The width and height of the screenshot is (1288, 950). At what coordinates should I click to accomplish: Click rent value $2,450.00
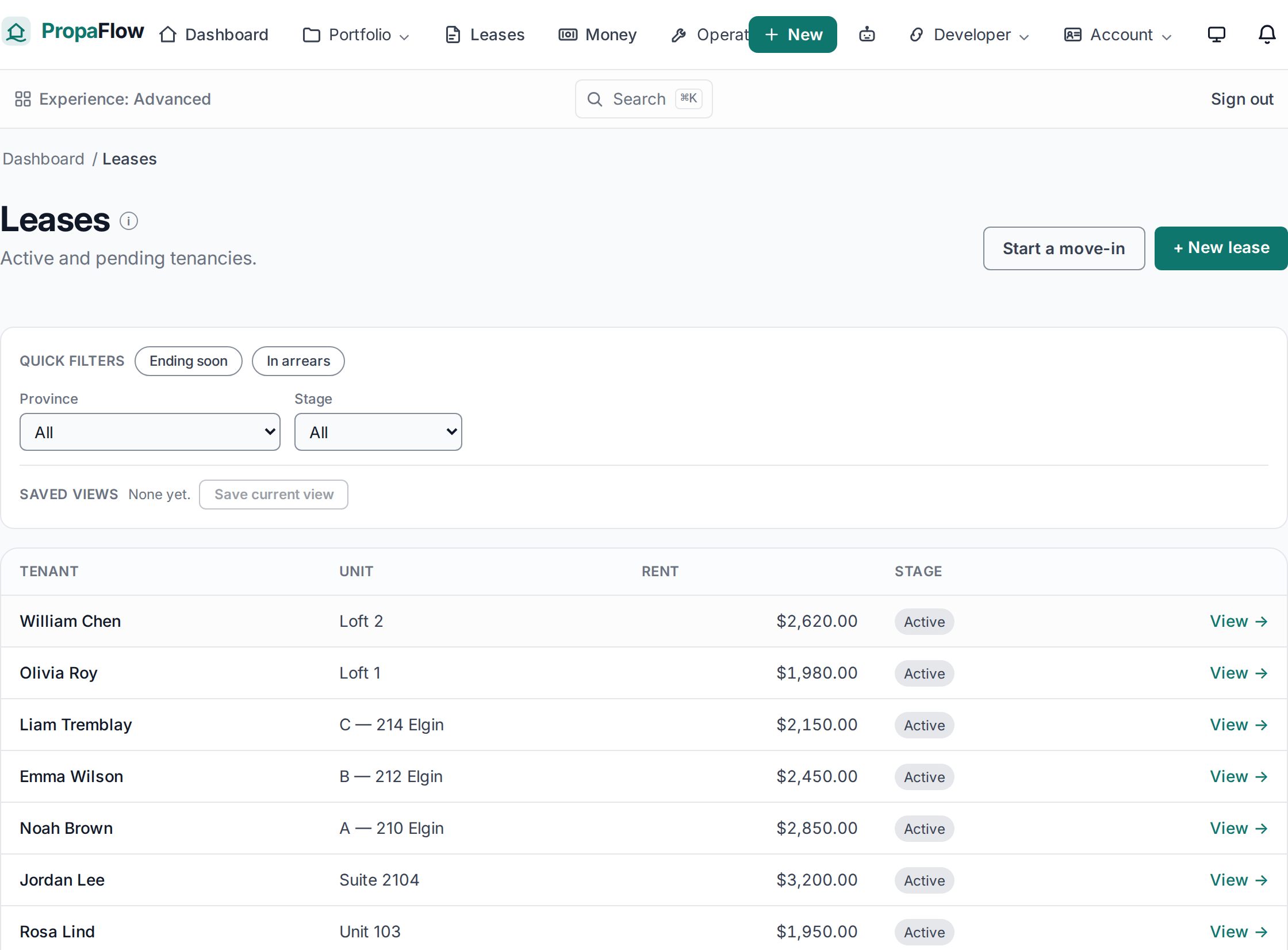(x=817, y=777)
